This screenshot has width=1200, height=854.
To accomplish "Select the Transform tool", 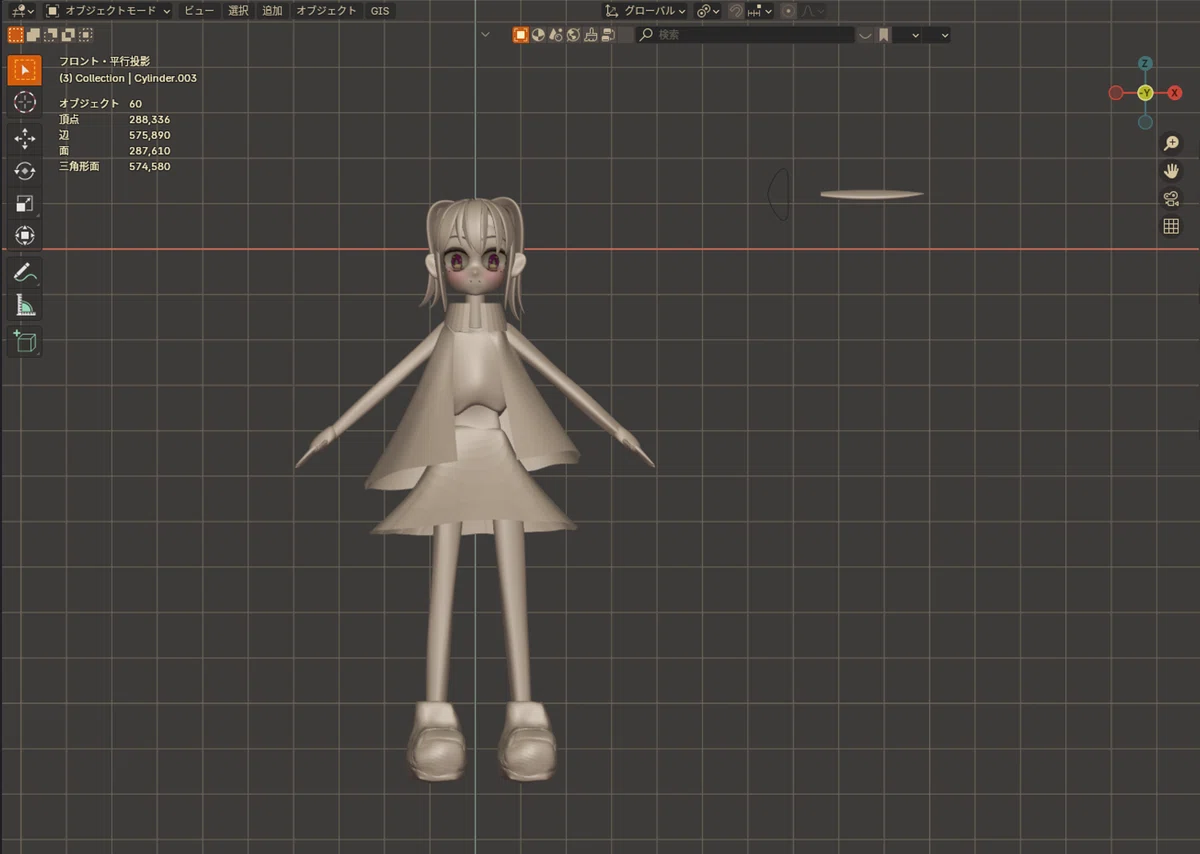I will 25,235.
